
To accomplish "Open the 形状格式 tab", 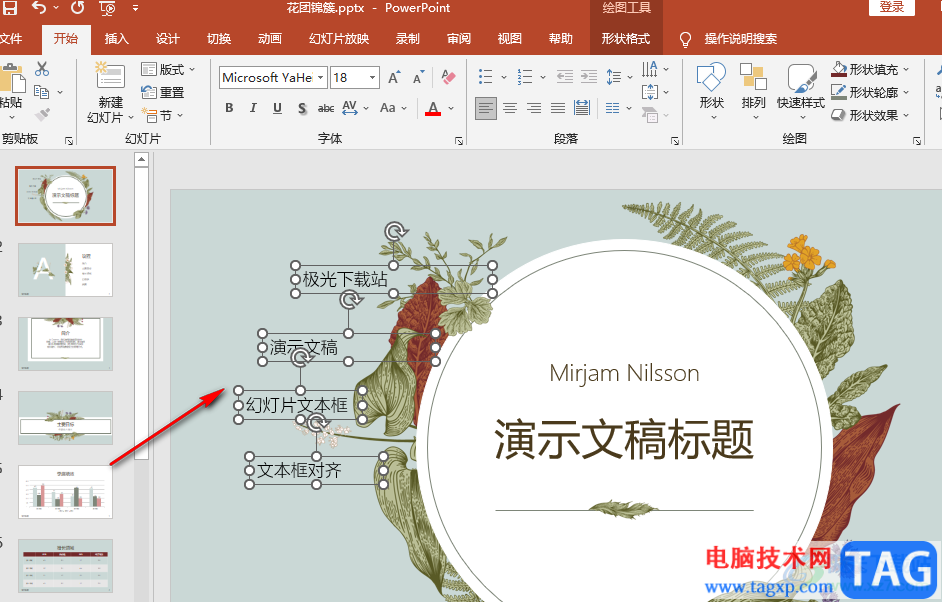I will 626,39.
